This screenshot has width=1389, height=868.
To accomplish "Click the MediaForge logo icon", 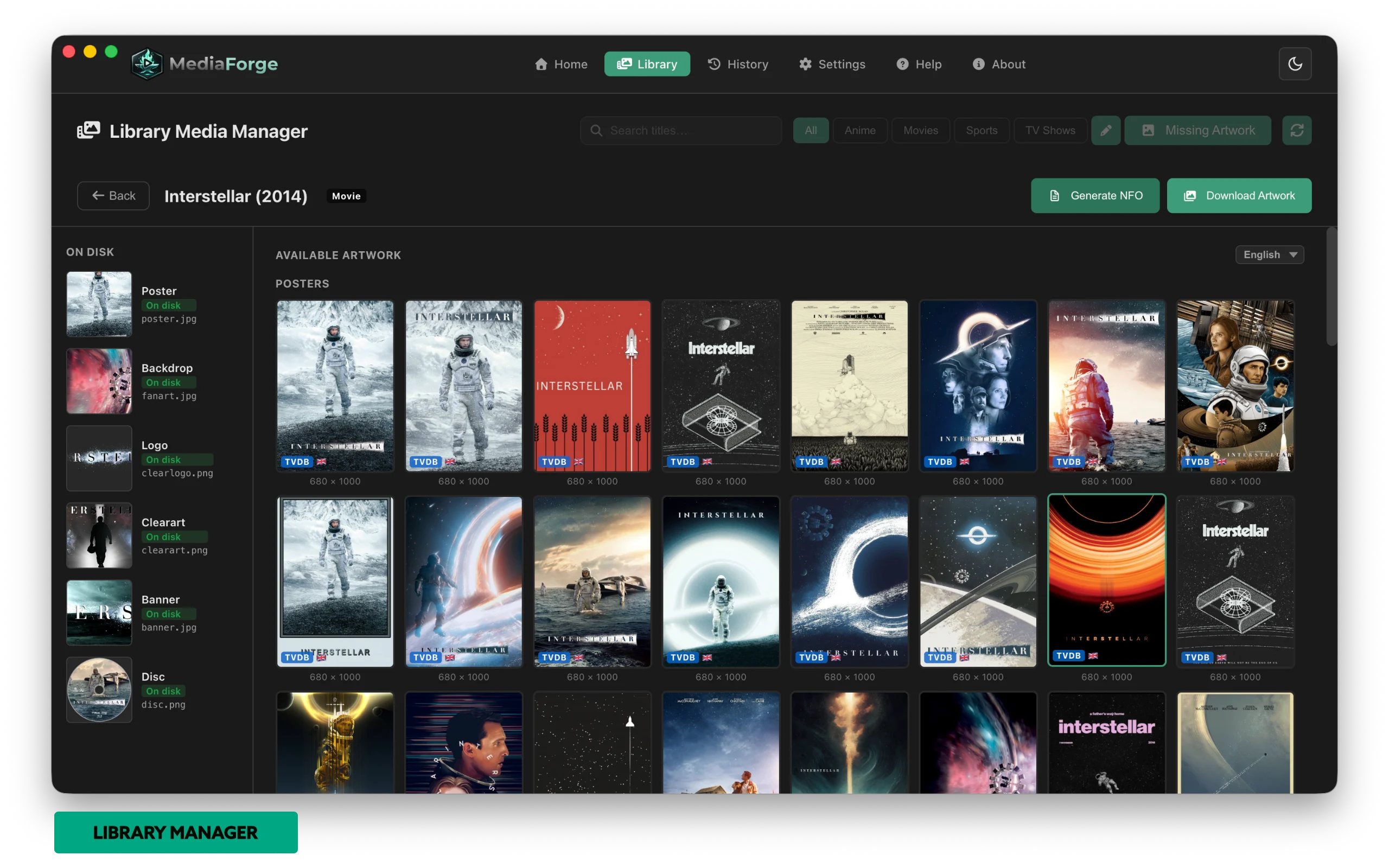I will tap(147, 63).
